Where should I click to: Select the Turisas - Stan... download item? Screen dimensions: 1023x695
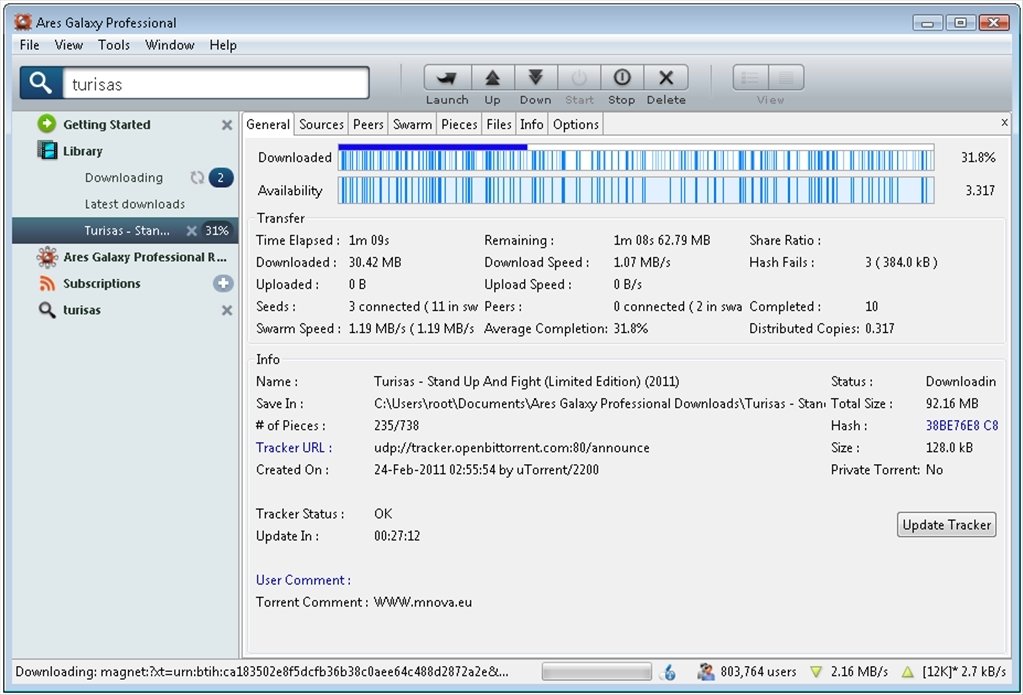(125, 230)
